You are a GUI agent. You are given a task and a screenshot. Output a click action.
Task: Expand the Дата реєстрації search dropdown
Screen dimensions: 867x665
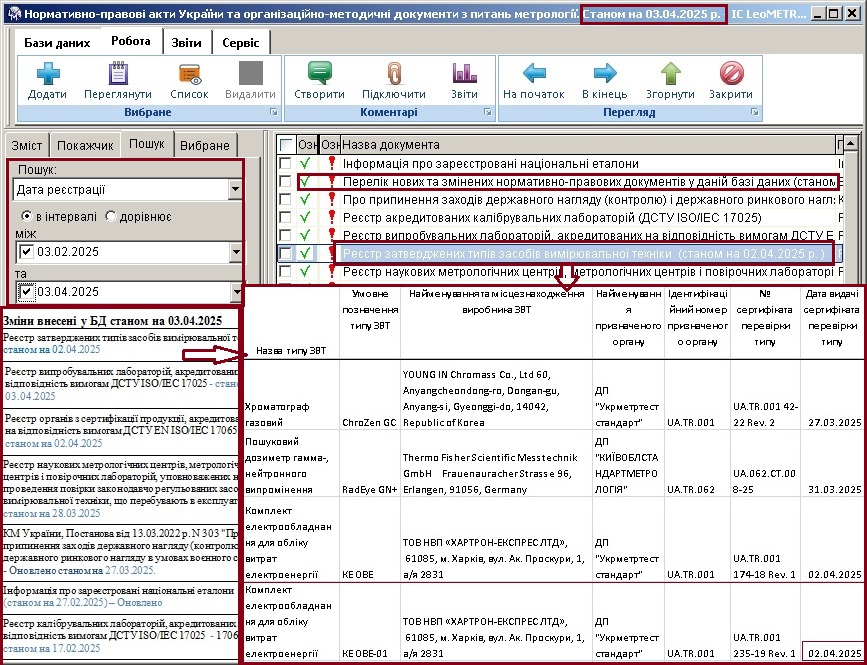tap(235, 190)
